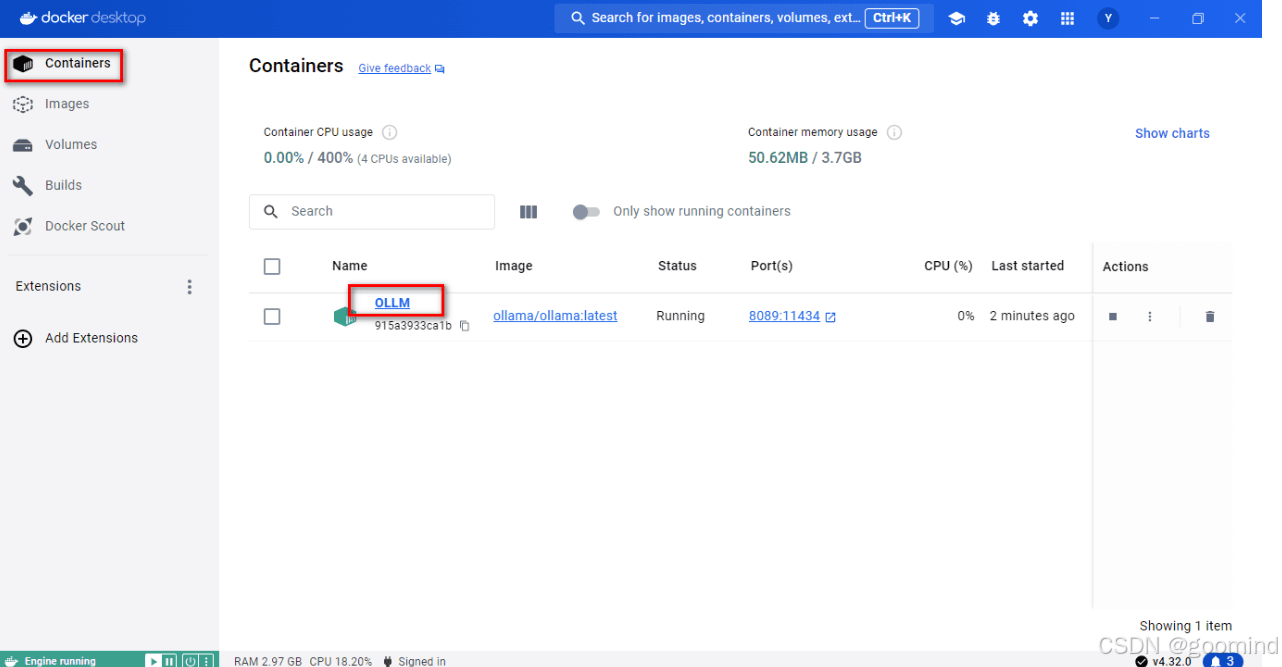Sort by the Name column header
The height and width of the screenshot is (667, 1282).
[350, 266]
